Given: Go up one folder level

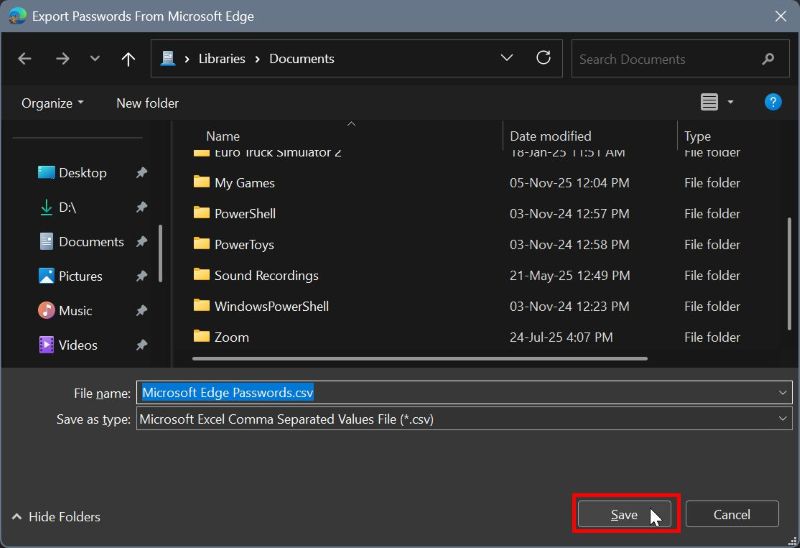Looking at the screenshot, I should (x=128, y=59).
